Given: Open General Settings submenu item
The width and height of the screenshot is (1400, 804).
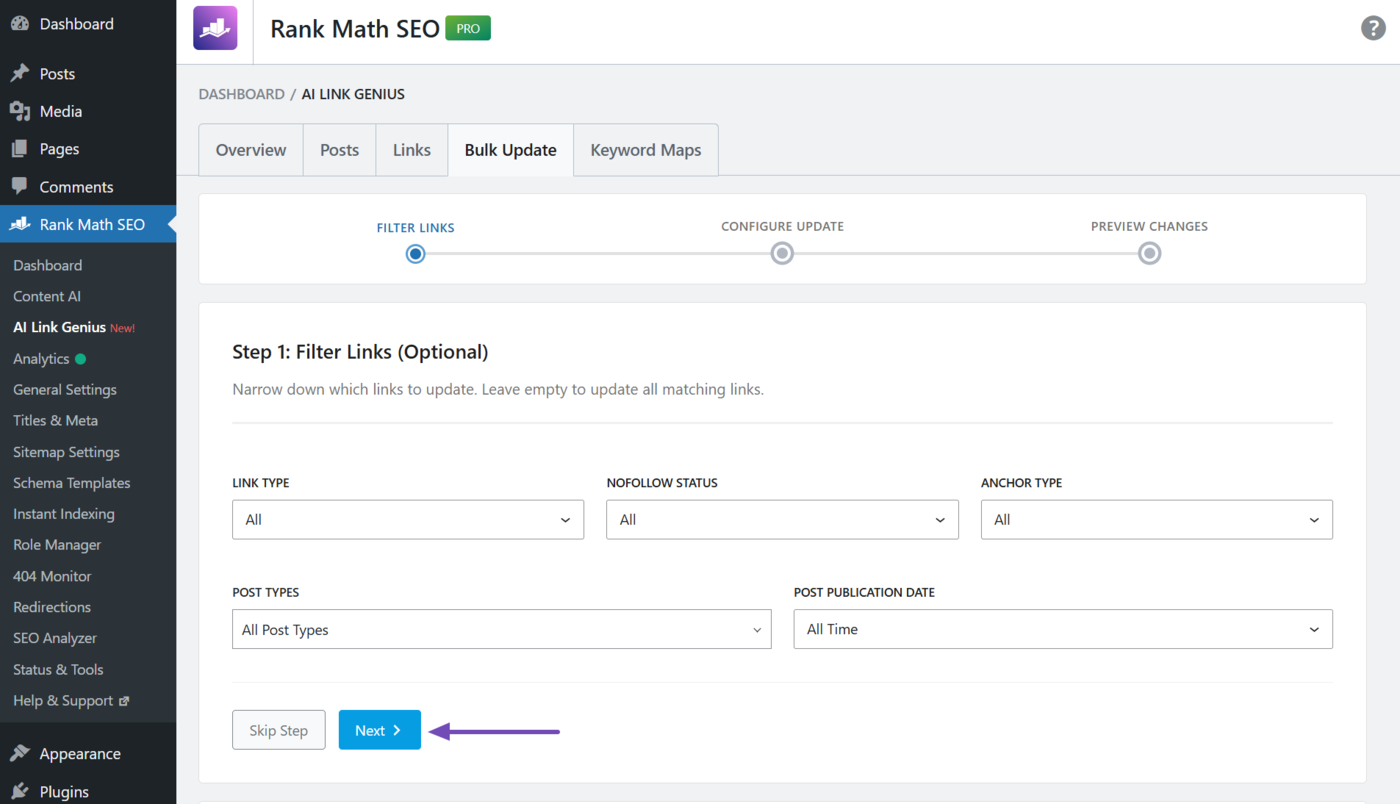Looking at the screenshot, I should point(65,390).
